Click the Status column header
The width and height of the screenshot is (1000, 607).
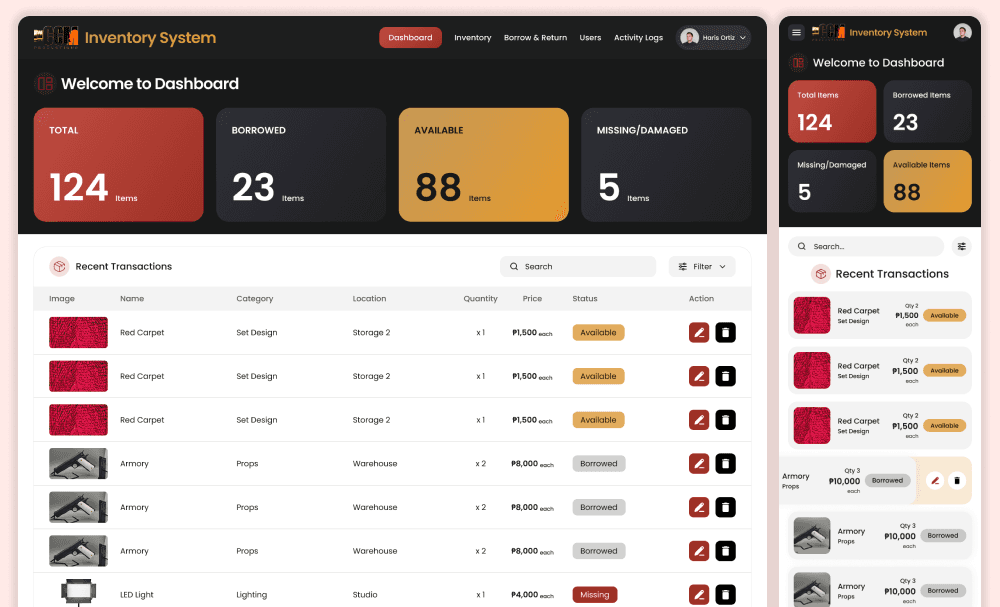[585, 298]
